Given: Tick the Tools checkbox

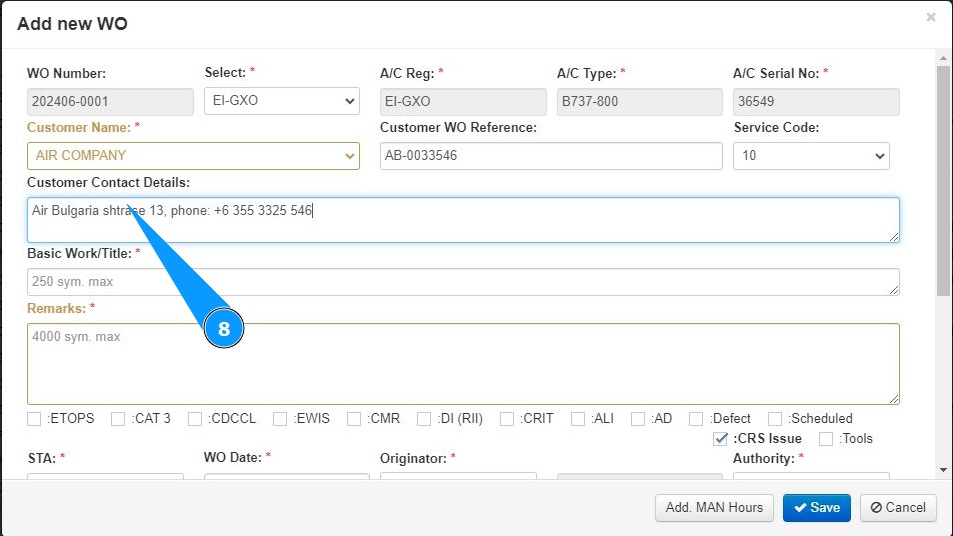Looking at the screenshot, I should [826, 439].
